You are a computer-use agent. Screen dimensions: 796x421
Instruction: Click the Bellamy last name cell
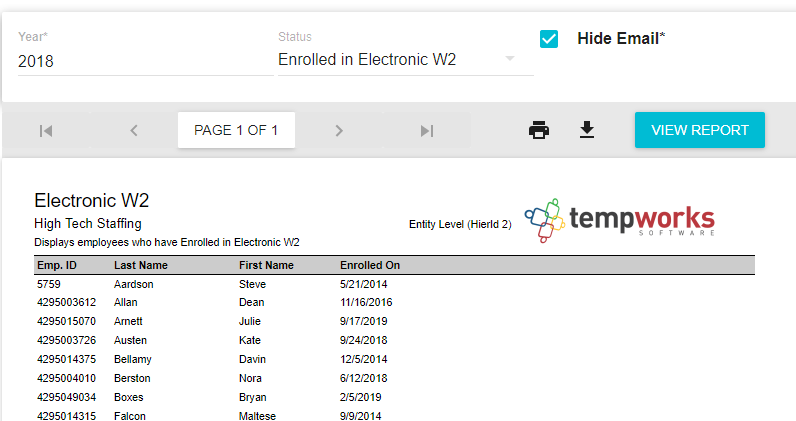coord(136,359)
